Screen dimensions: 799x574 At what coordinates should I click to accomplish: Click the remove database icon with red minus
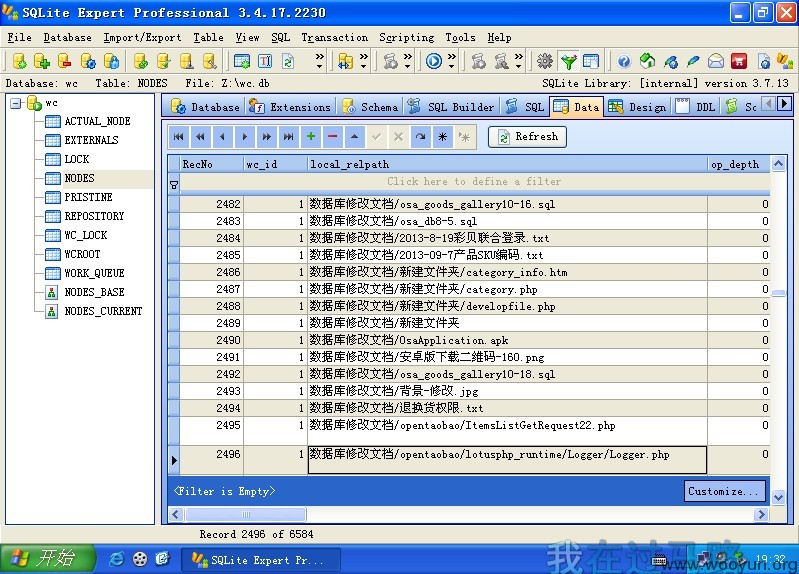[x=65, y=61]
